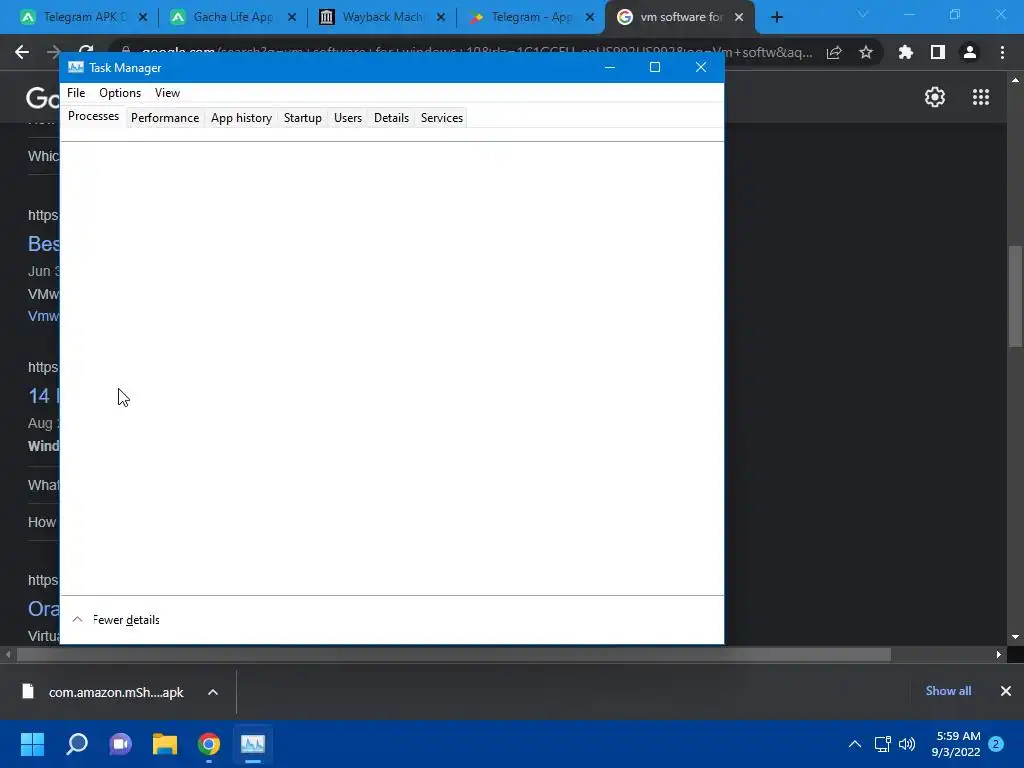Click the page's horizontal scrollbar
Image resolution: width=1024 pixels, height=768 pixels.
pyautogui.click(x=453, y=654)
